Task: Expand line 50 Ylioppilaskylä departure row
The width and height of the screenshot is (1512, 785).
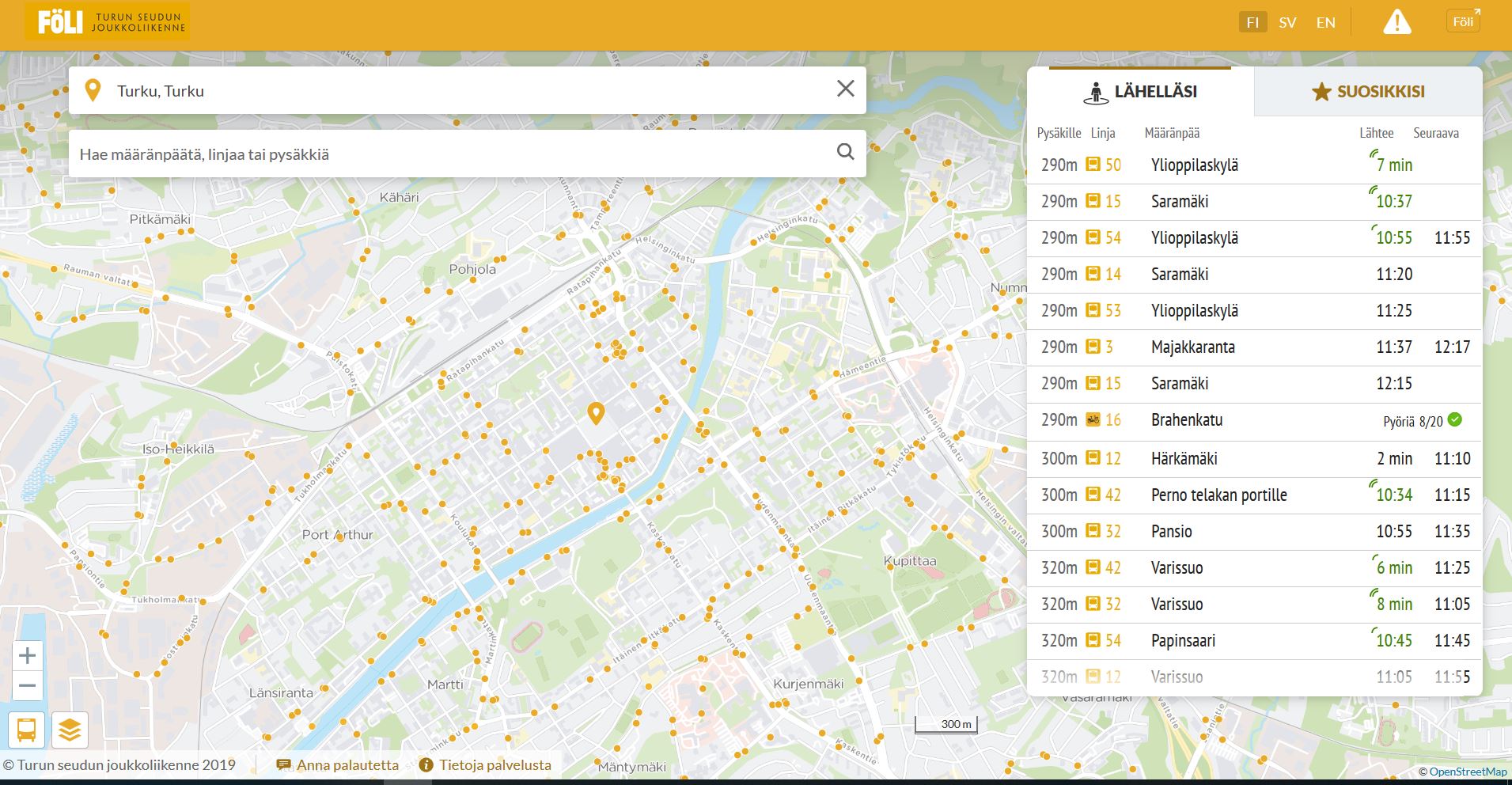Action: (x=1253, y=165)
